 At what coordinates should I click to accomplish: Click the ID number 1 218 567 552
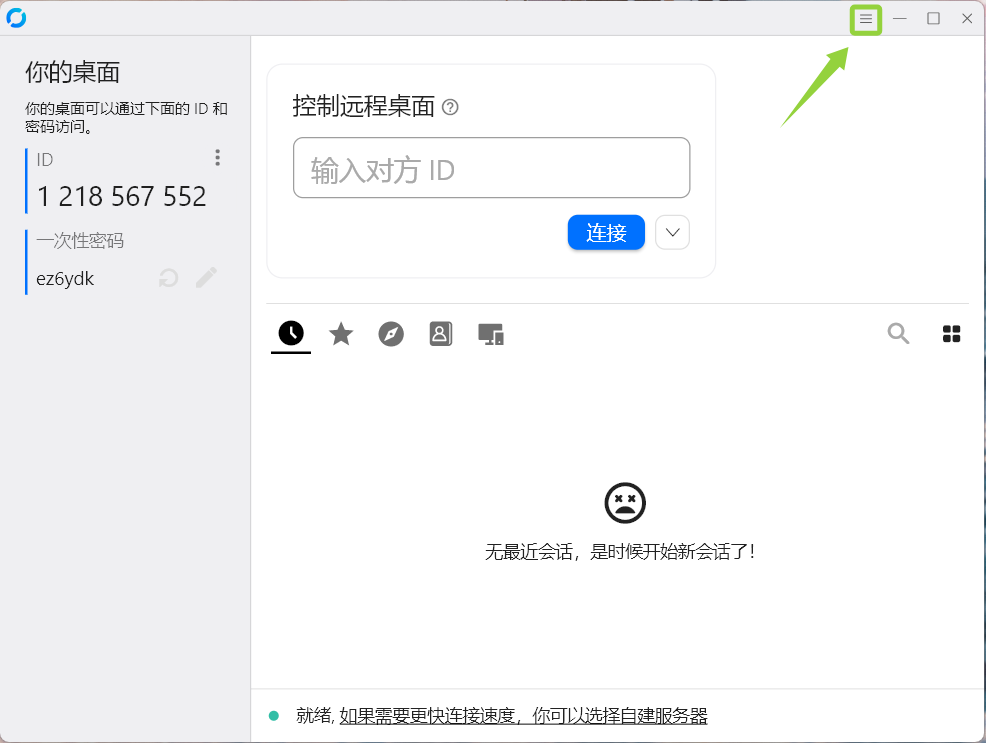[121, 197]
